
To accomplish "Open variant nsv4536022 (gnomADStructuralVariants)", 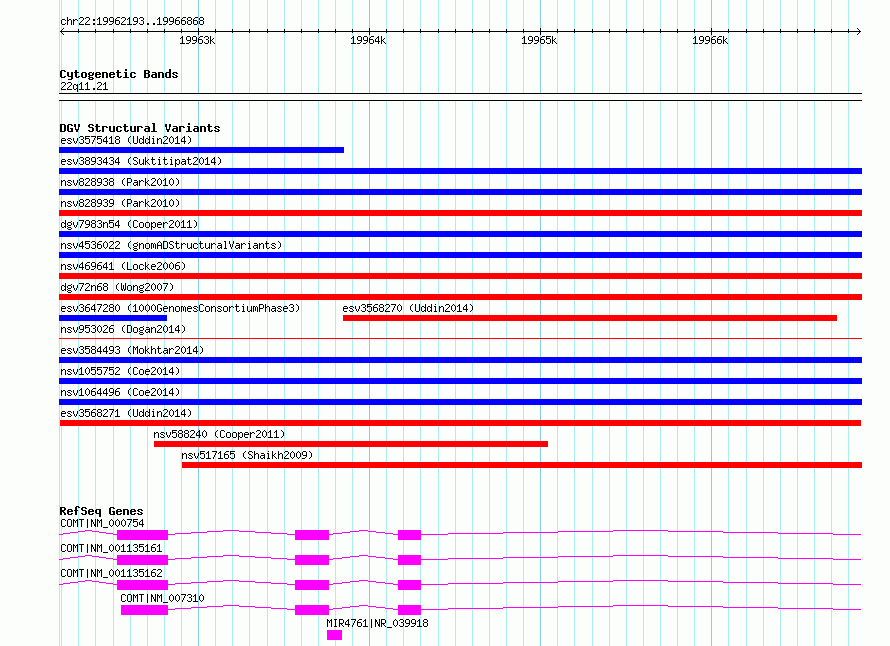I will 171,245.
